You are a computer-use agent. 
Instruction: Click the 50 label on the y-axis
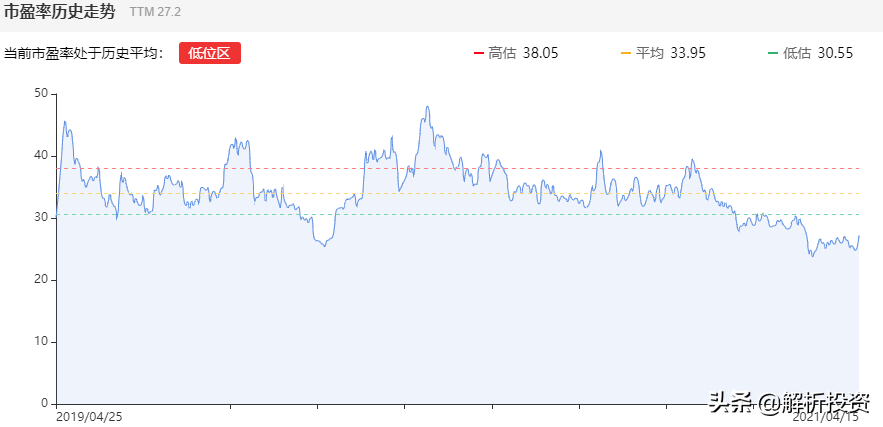pos(41,93)
